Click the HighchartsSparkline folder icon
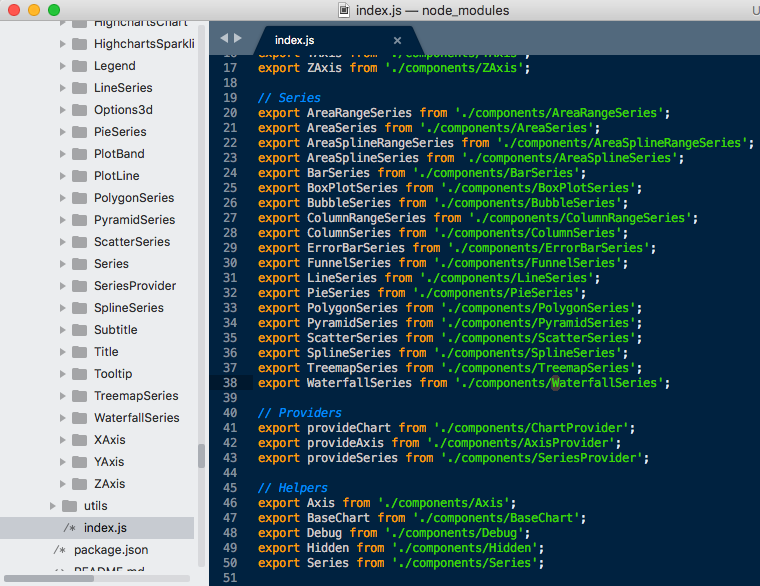760x586 pixels. (79, 44)
